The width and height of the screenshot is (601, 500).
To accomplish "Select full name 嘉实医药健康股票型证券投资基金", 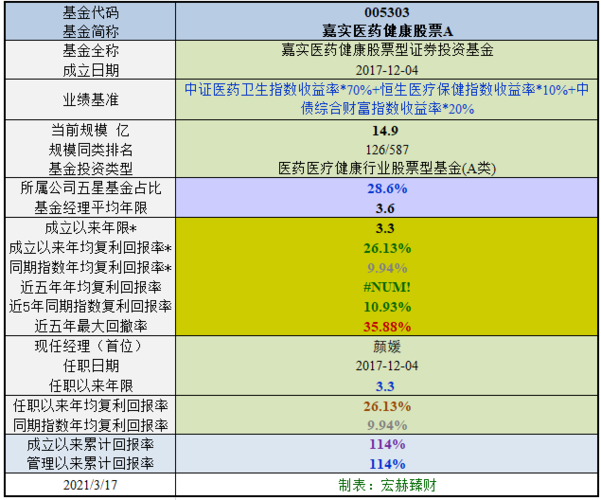I will [387, 50].
